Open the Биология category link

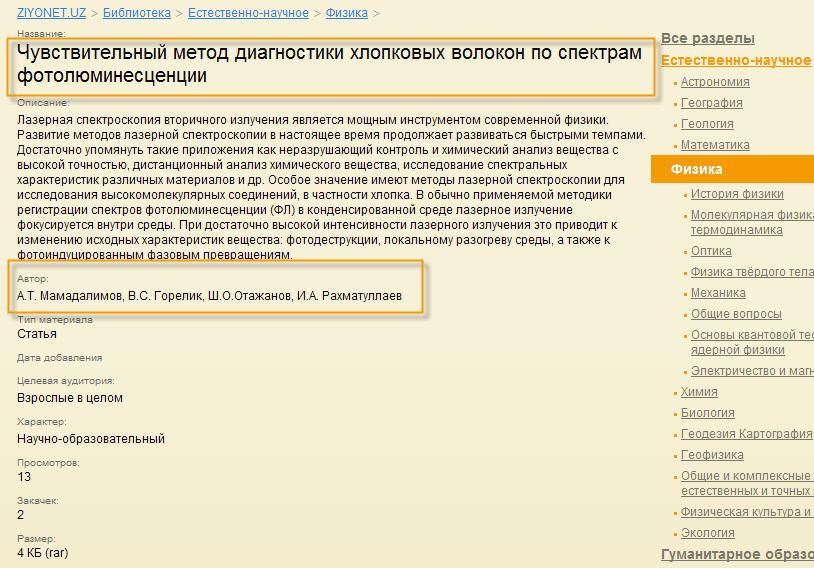[x=707, y=413]
